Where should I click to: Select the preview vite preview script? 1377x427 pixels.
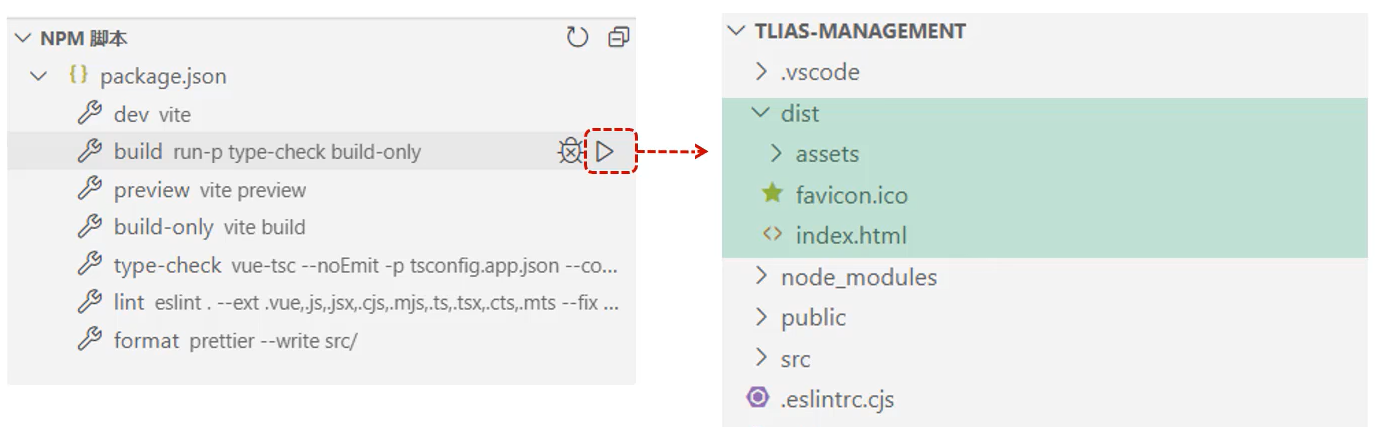[x=210, y=190]
